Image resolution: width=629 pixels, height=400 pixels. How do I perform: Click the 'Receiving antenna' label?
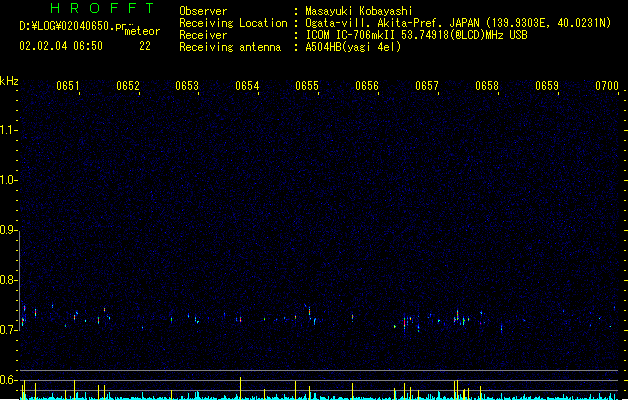coord(230,47)
